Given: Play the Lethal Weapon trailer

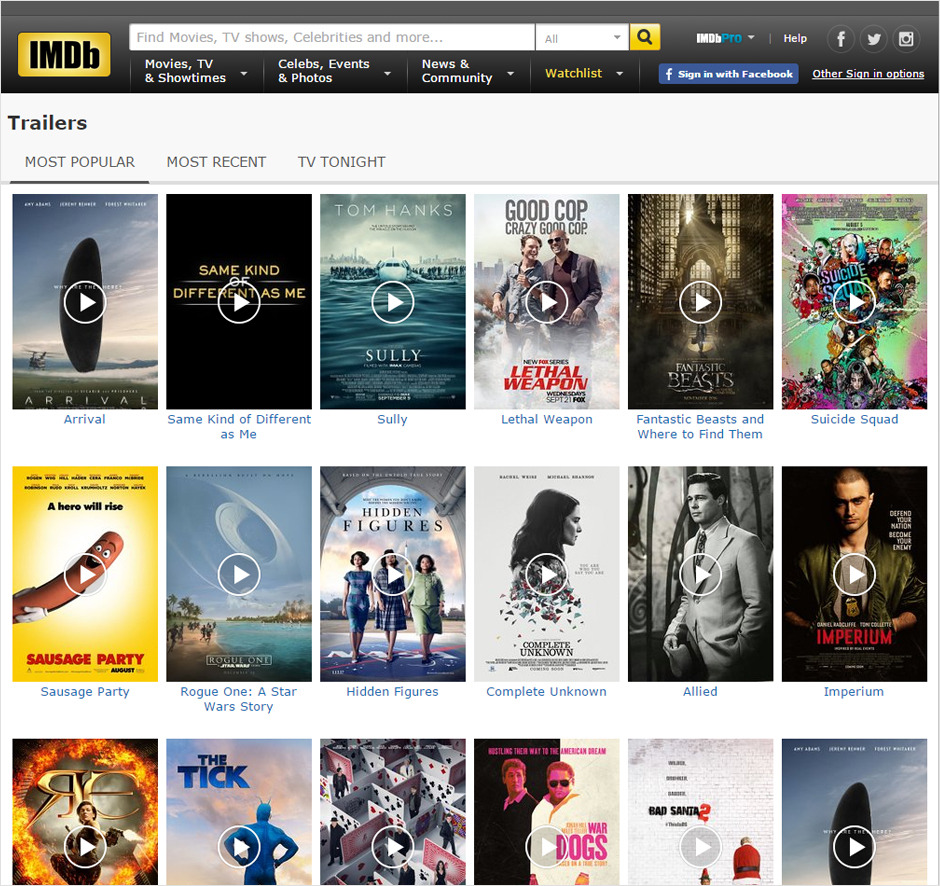Looking at the screenshot, I should [x=547, y=302].
